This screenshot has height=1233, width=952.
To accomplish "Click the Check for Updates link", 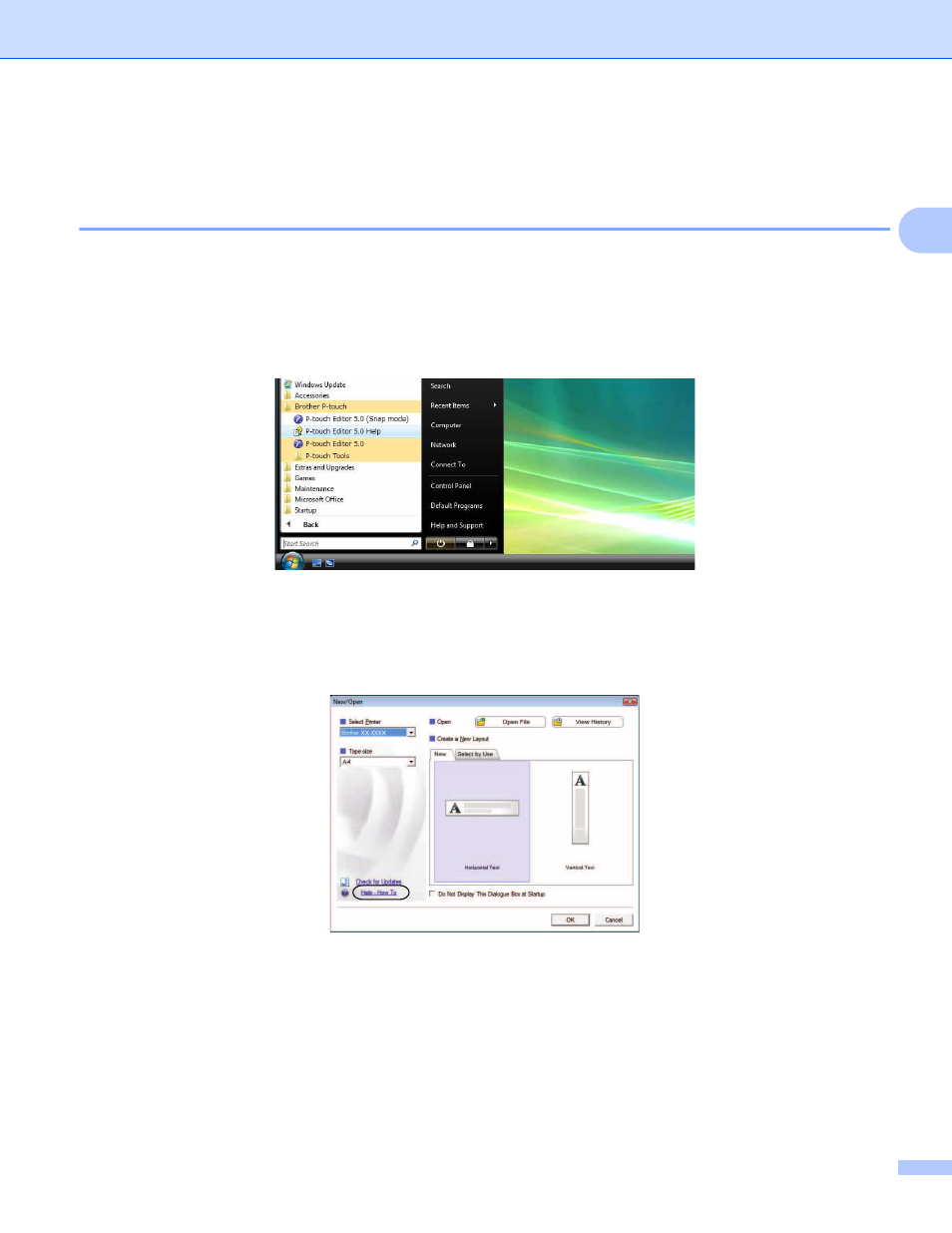I will point(378,882).
